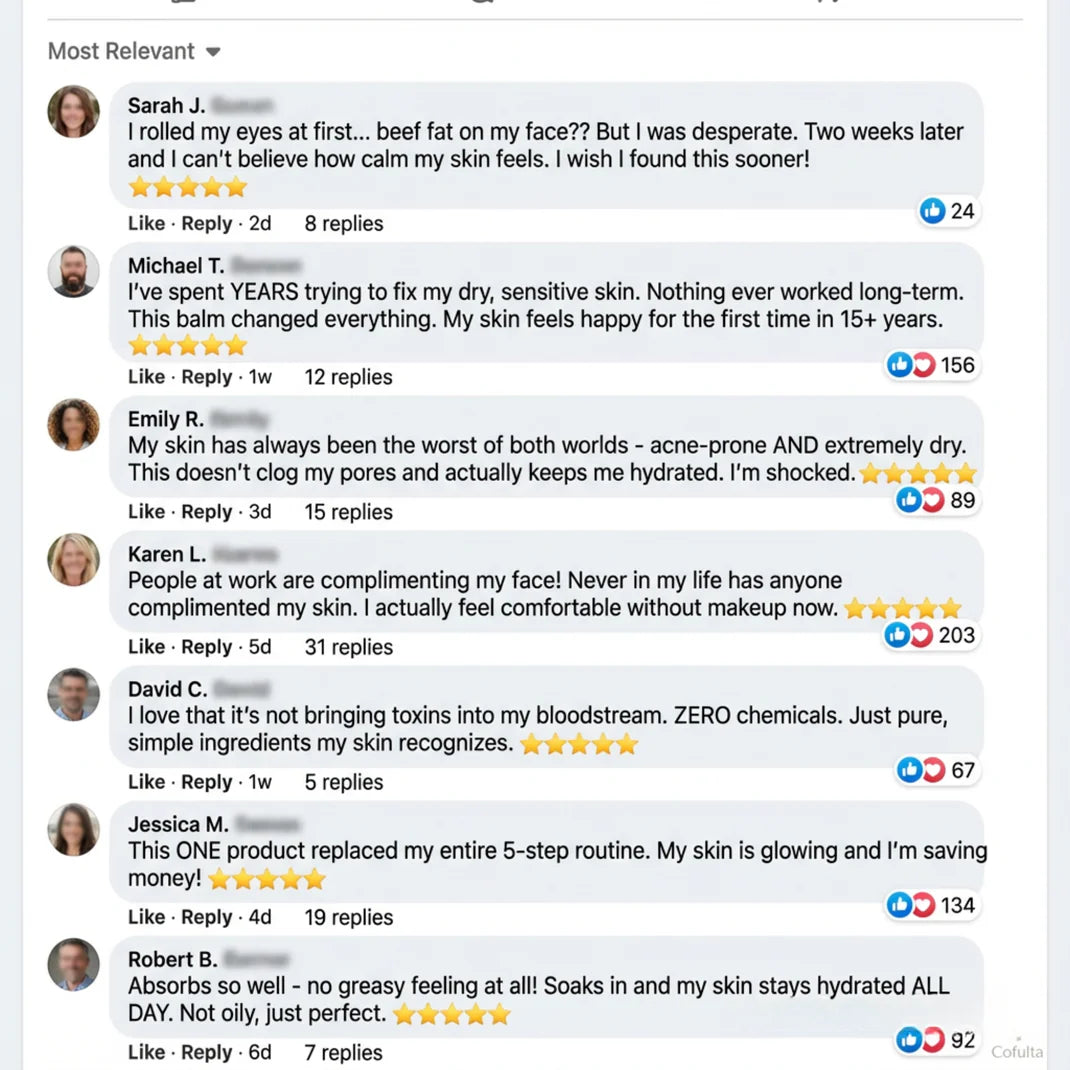
Task: Click Sarah J.'s profile picture
Action: [x=74, y=111]
